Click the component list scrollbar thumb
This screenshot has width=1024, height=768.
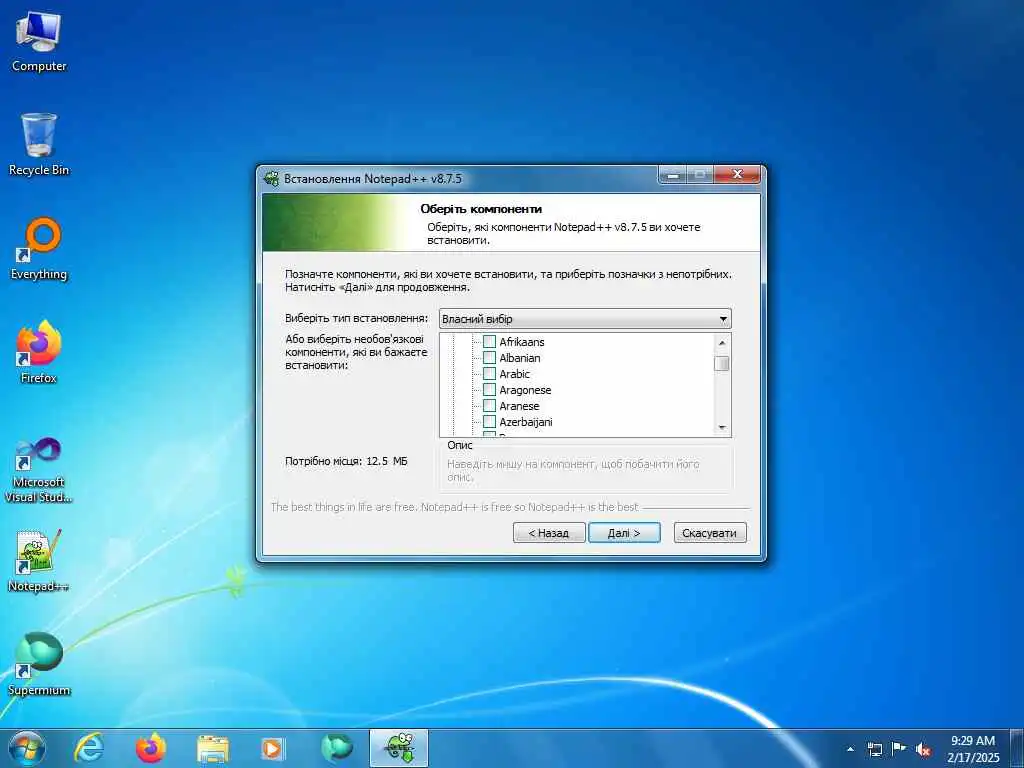(722, 363)
